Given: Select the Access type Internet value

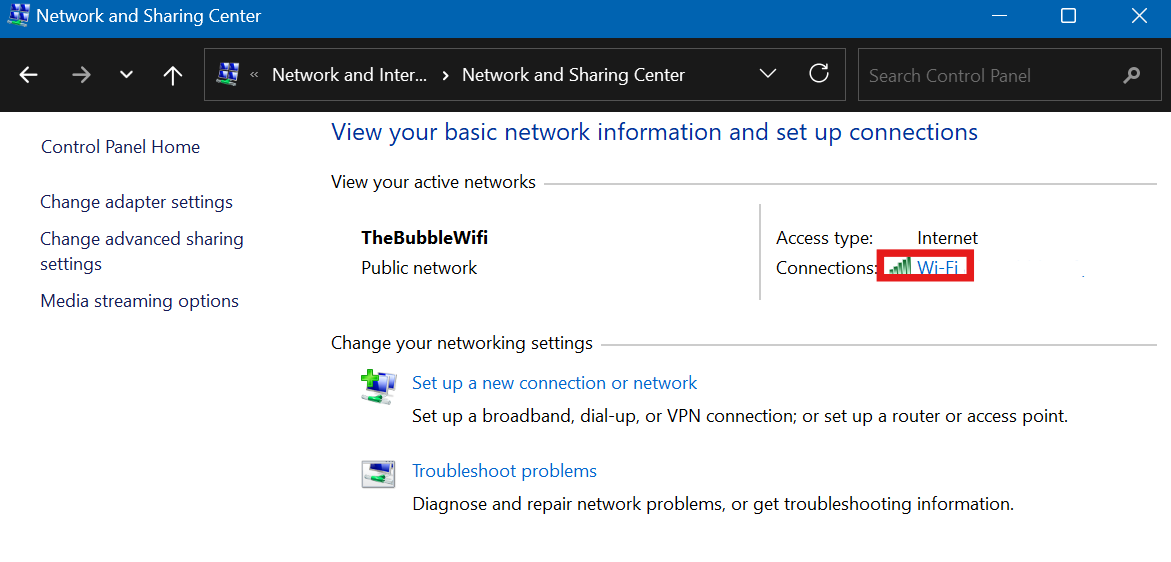Looking at the screenshot, I should (947, 238).
